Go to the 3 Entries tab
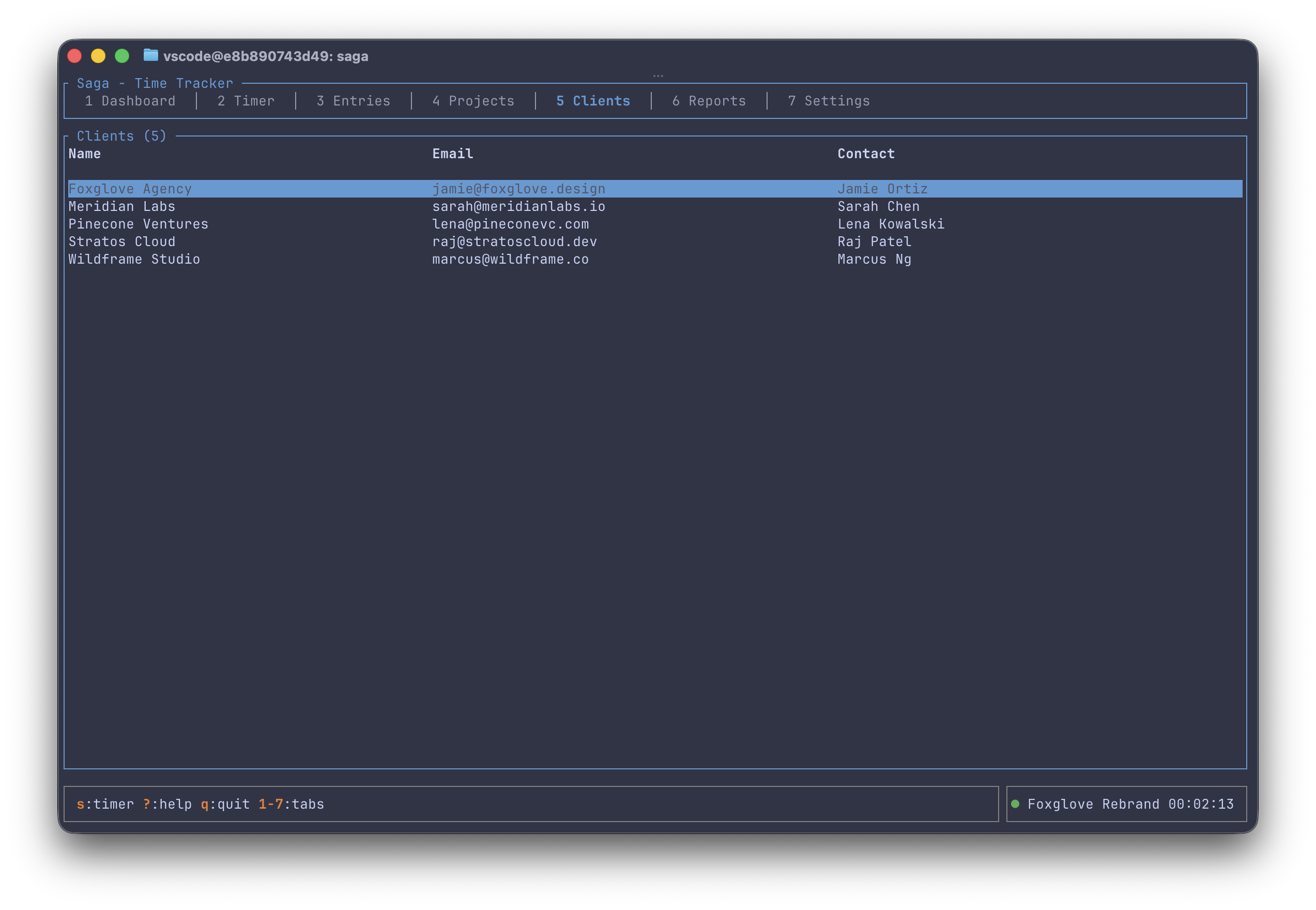Screen dimensions: 1316x910 tap(354, 101)
